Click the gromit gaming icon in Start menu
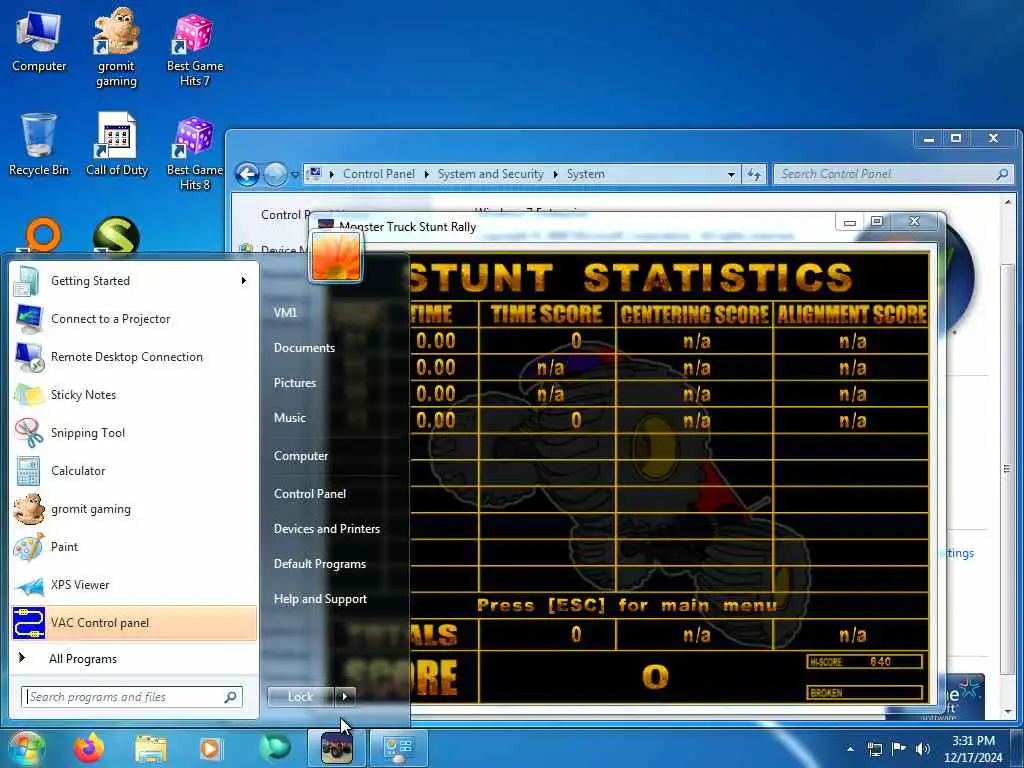The height and width of the screenshot is (768, 1024). 29,509
